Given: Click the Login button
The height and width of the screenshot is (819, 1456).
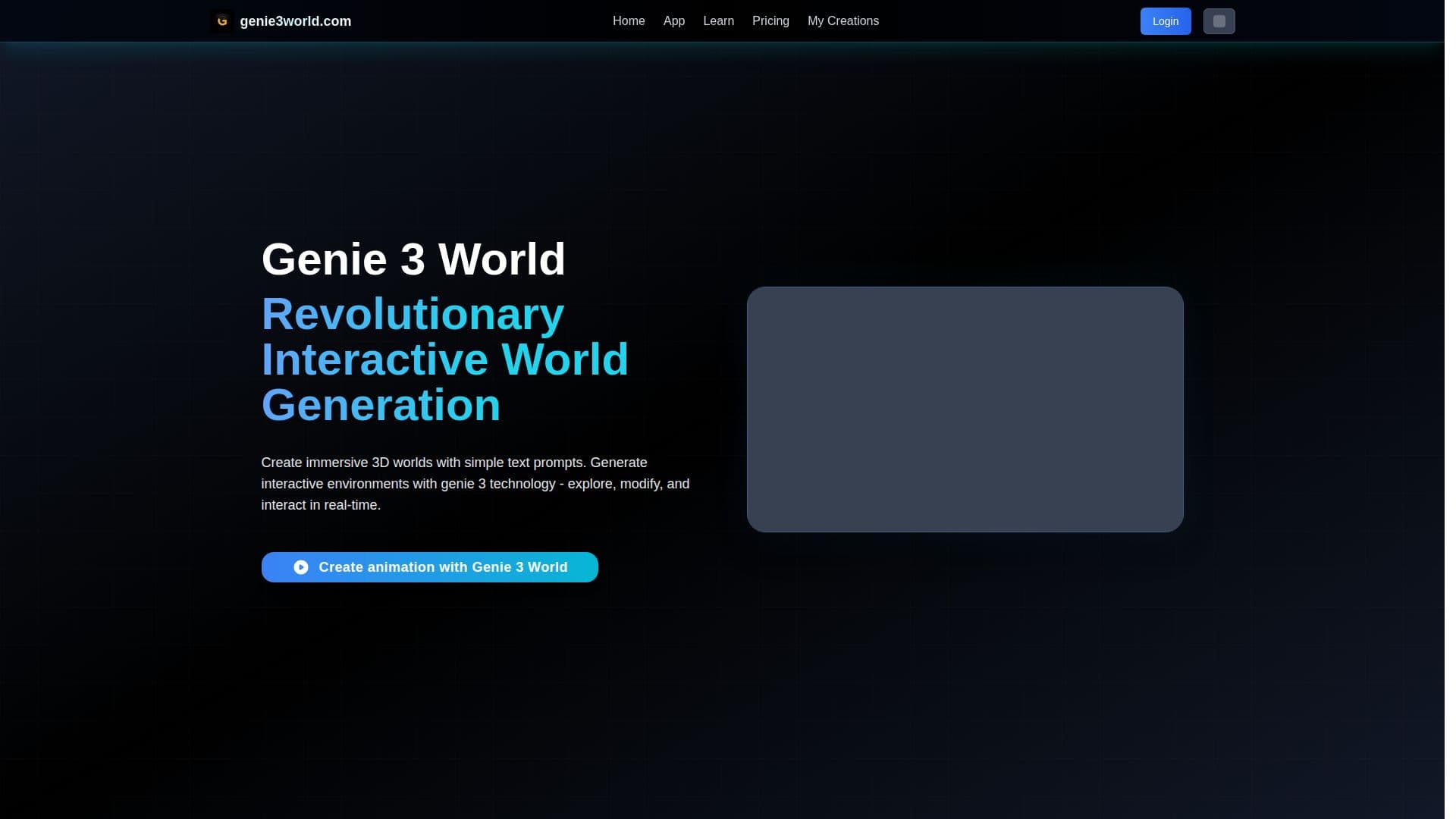Looking at the screenshot, I should coord(1166,21).
